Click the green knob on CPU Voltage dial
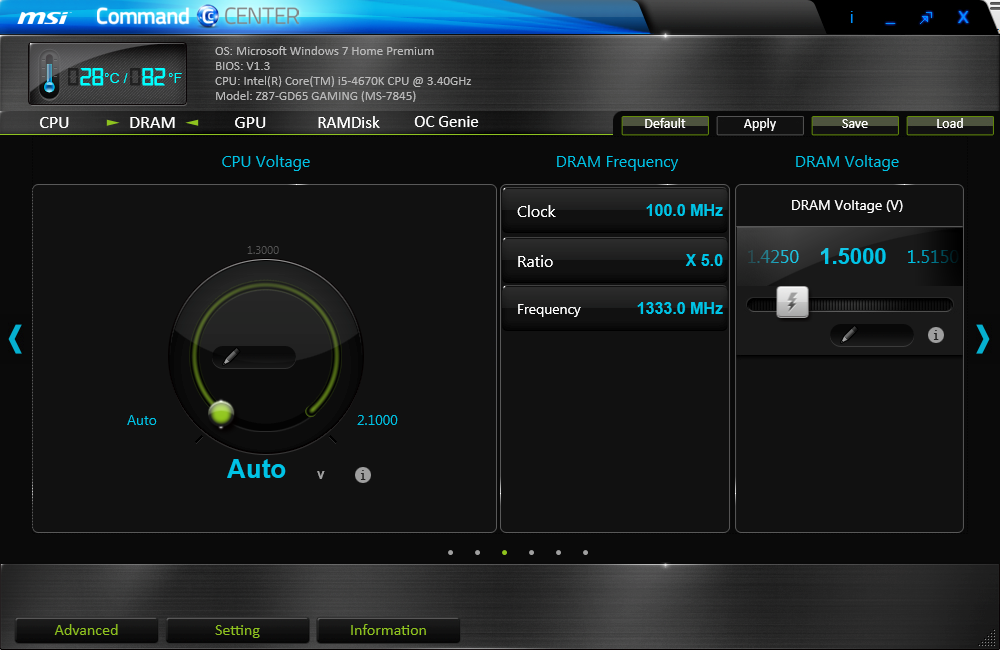 click(221, 413)
